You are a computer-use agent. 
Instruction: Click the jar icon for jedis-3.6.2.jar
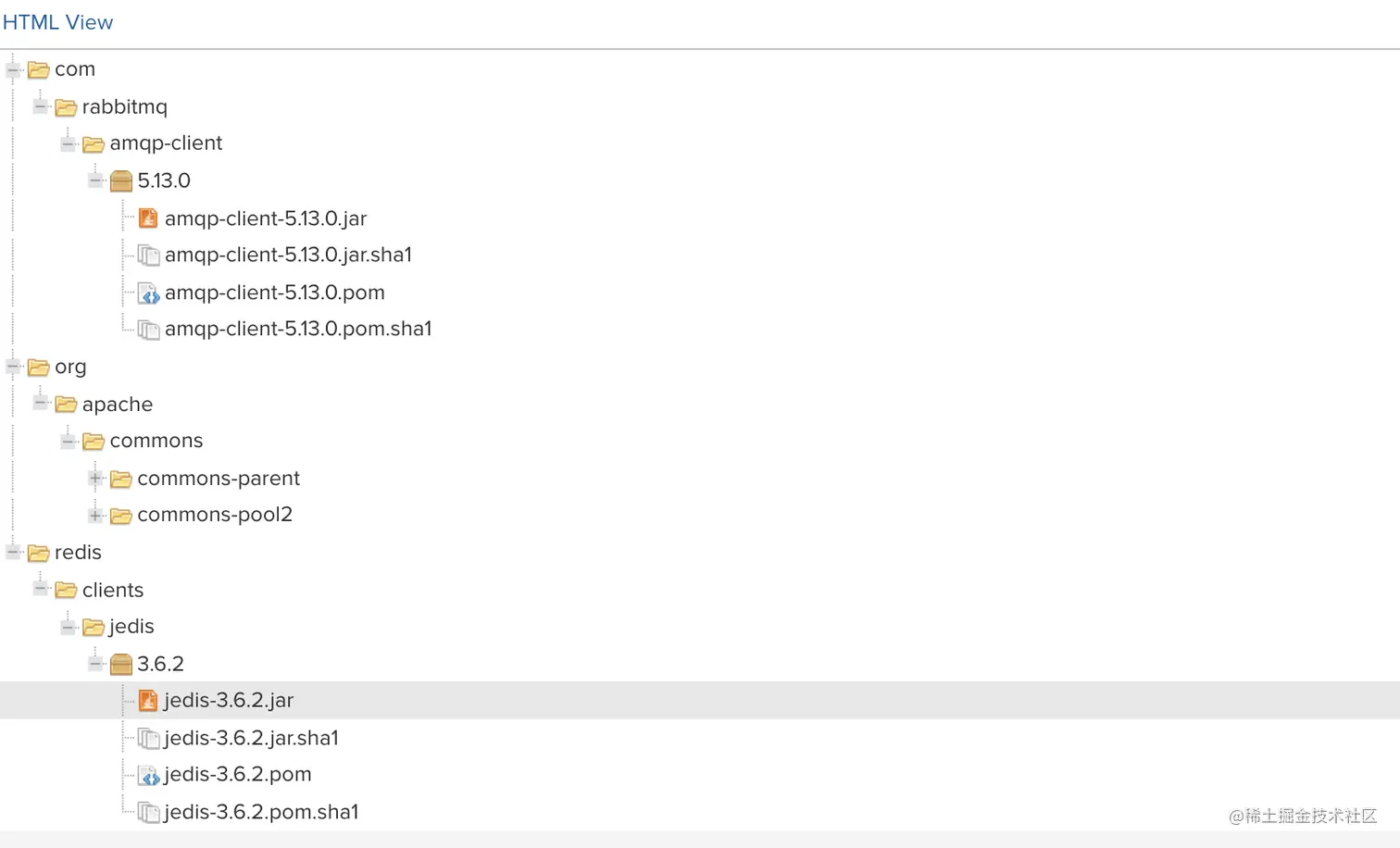(x=148, y=701)
